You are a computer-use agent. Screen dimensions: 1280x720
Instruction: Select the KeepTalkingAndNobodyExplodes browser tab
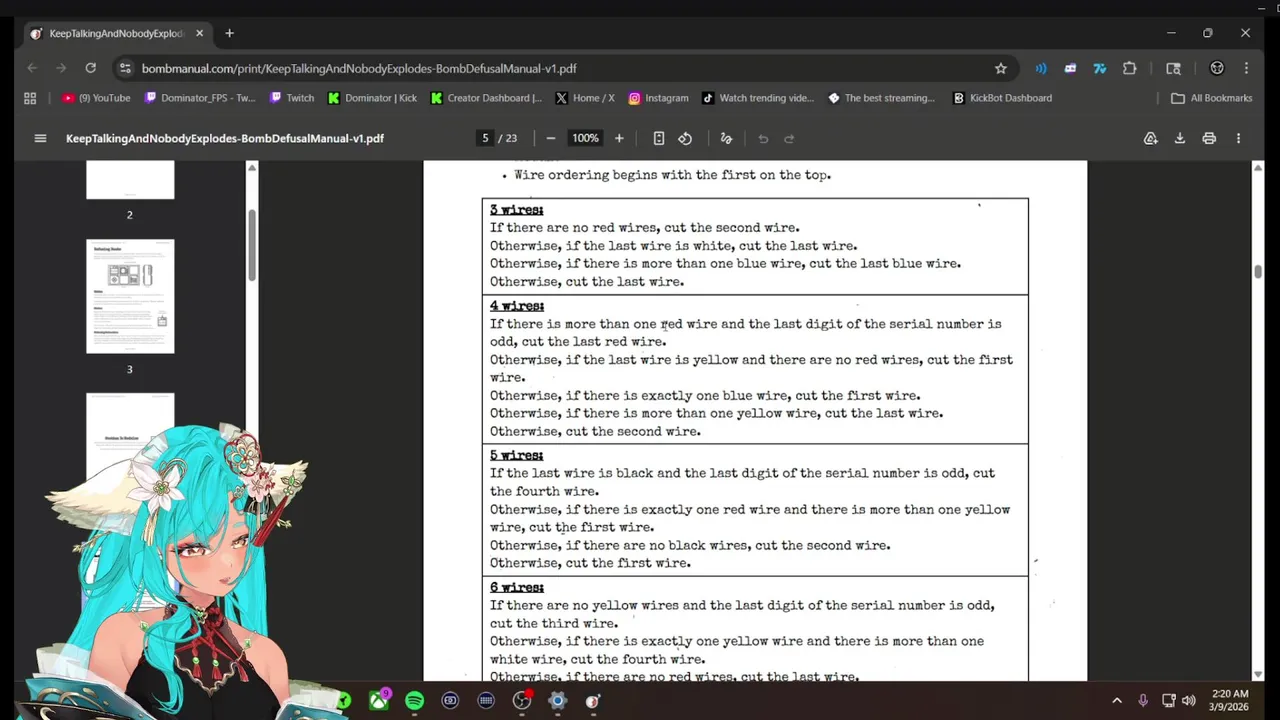(117, 33)
